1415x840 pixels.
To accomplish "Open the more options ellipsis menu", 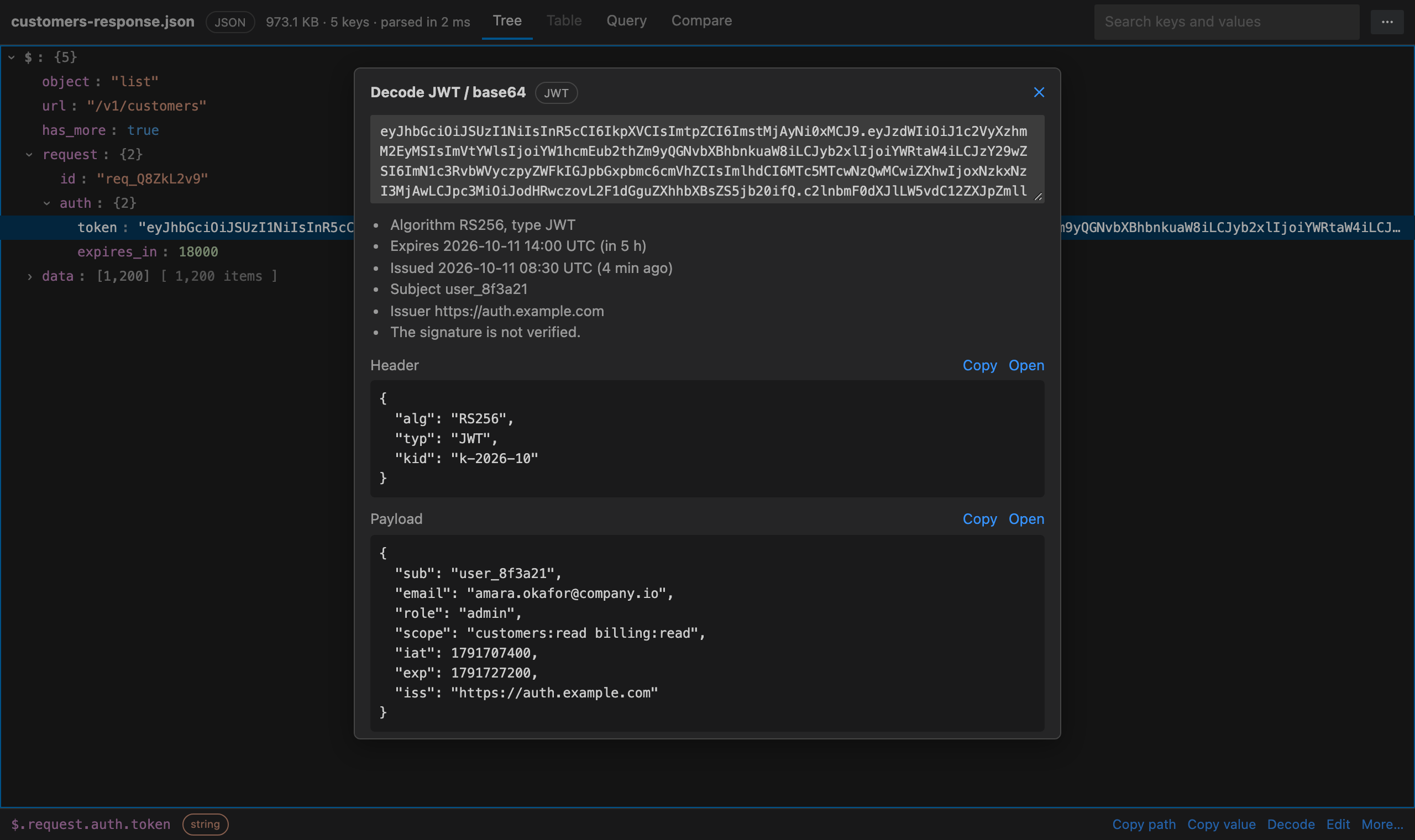I will pyautogui.click(x=1387, y=22).
